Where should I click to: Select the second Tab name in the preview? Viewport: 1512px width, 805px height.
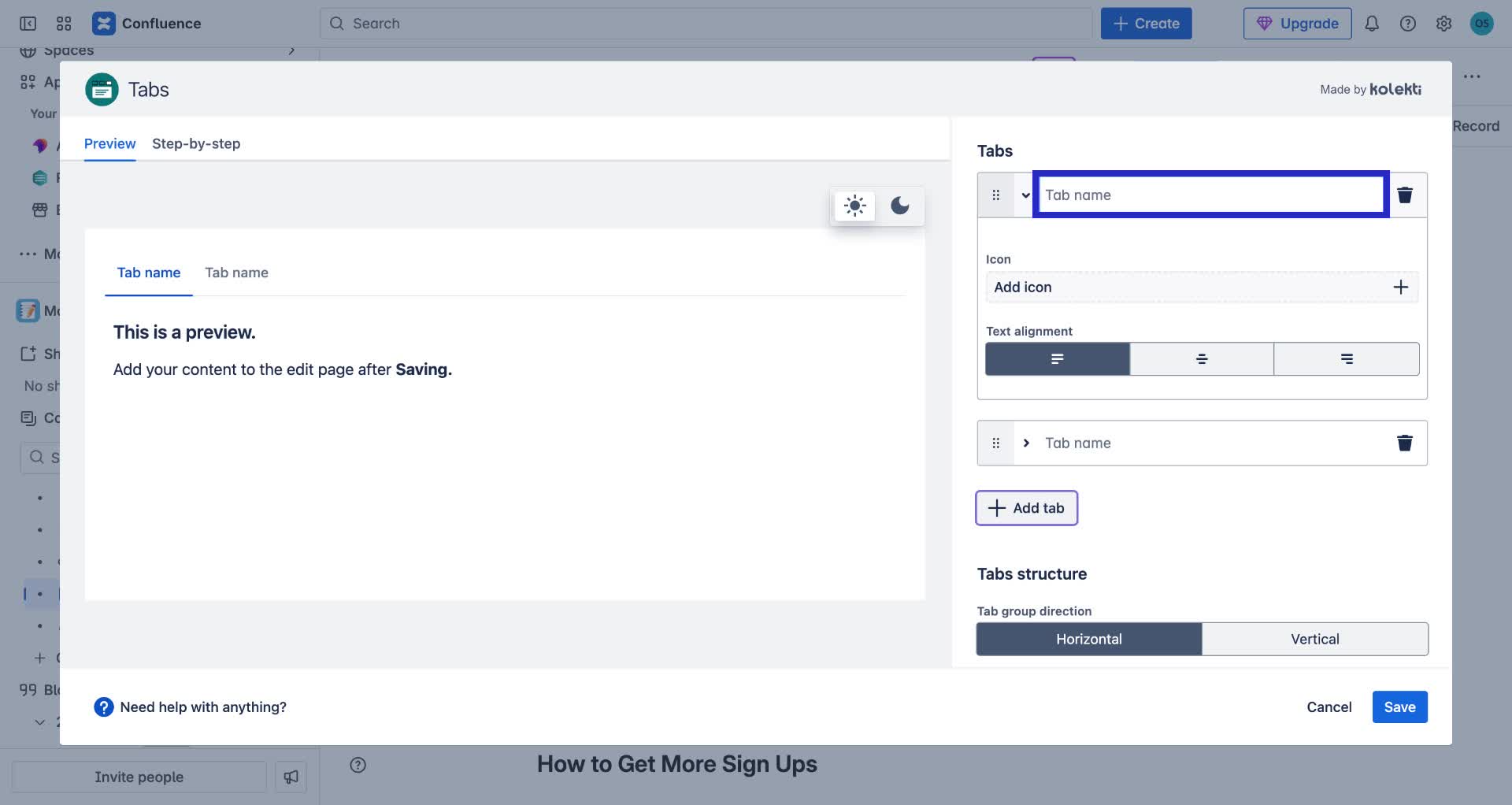236,273
